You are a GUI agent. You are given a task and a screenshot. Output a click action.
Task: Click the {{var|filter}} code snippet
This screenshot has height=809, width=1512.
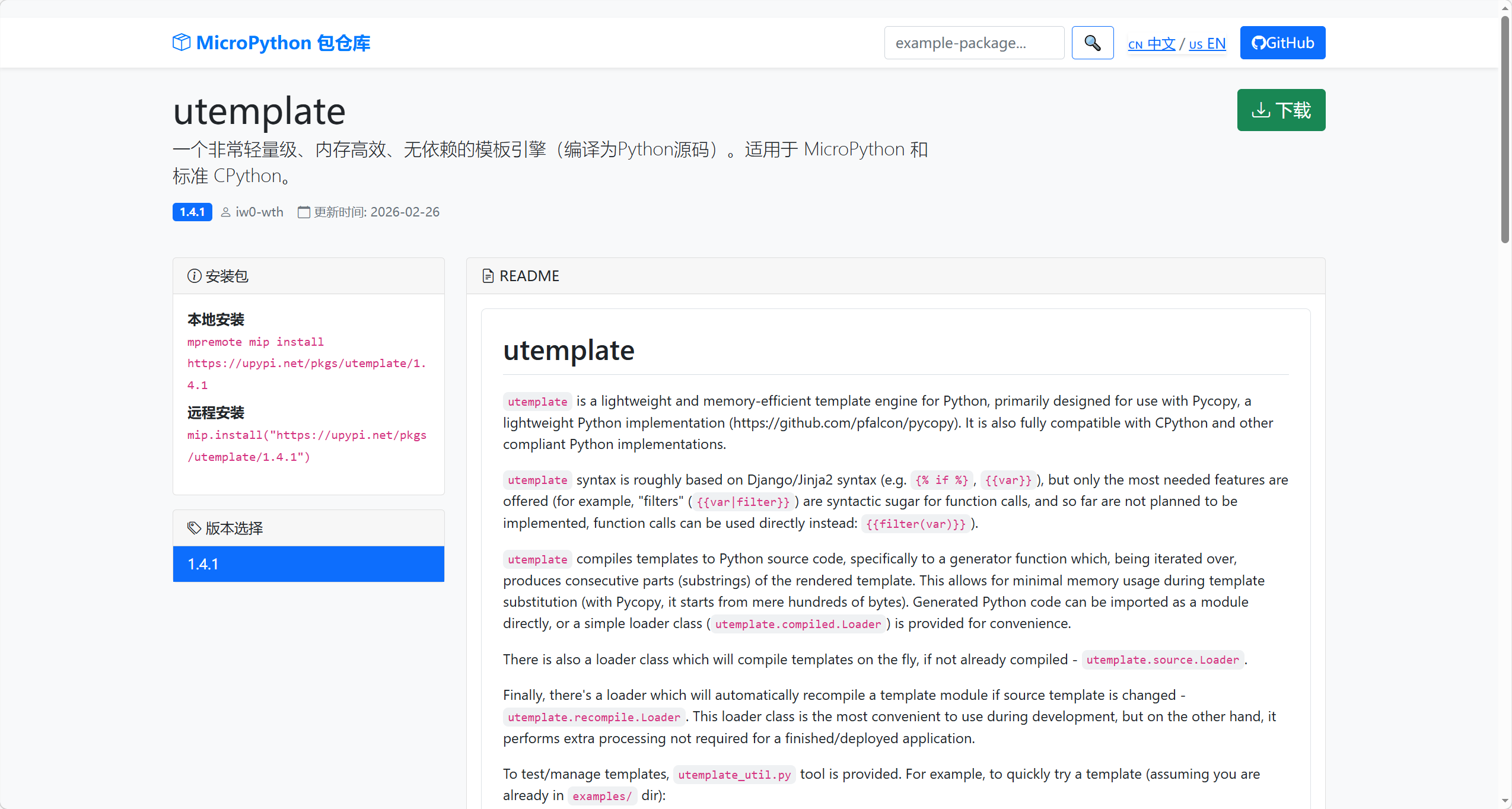click(743, 502)
